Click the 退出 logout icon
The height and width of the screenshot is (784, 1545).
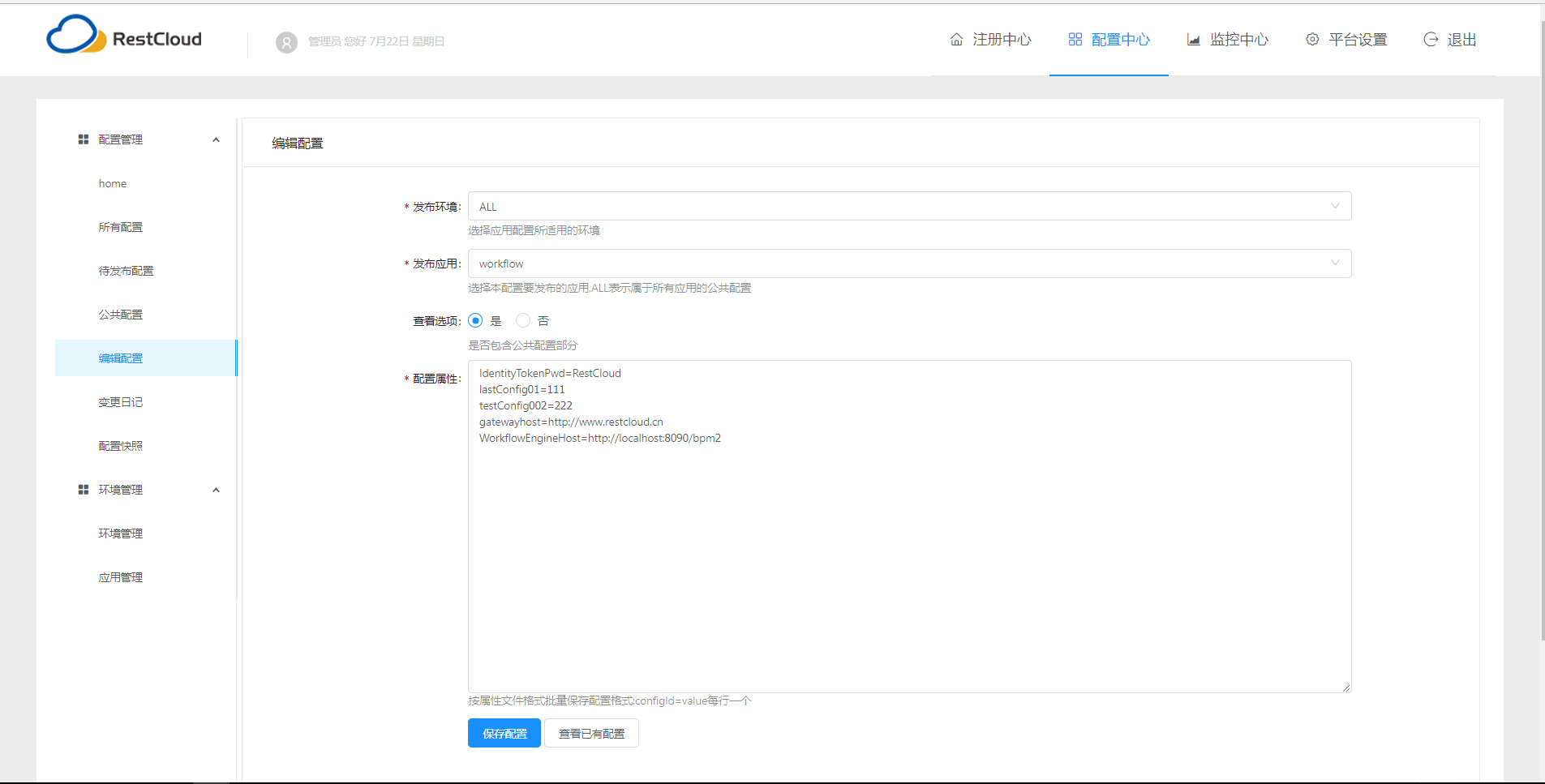point(1429,39)
